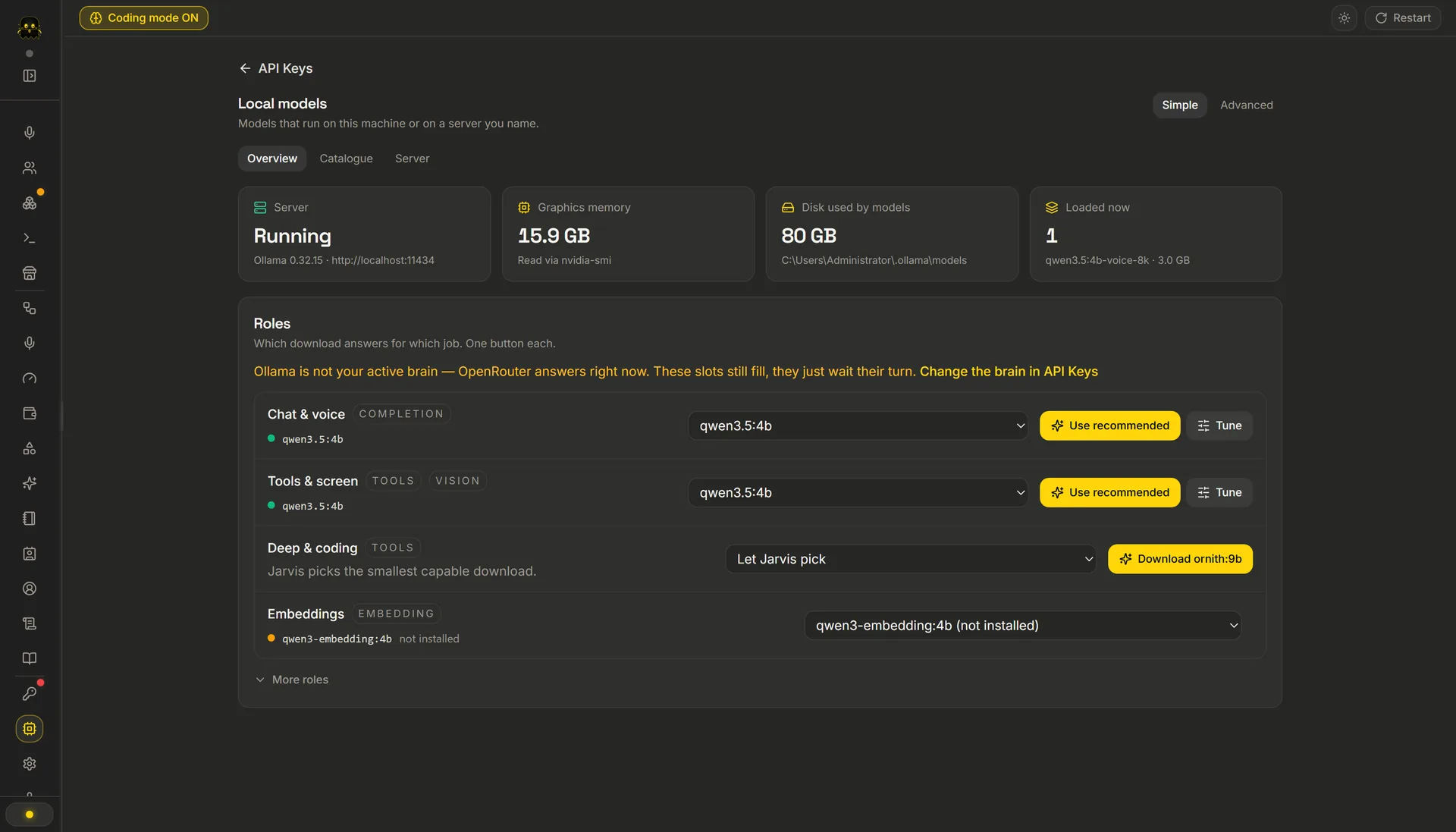Open the Chat & voice model dropdown
Image resolution: width=1456 pixels, height=832 pixels.
(x=858, y=426)
